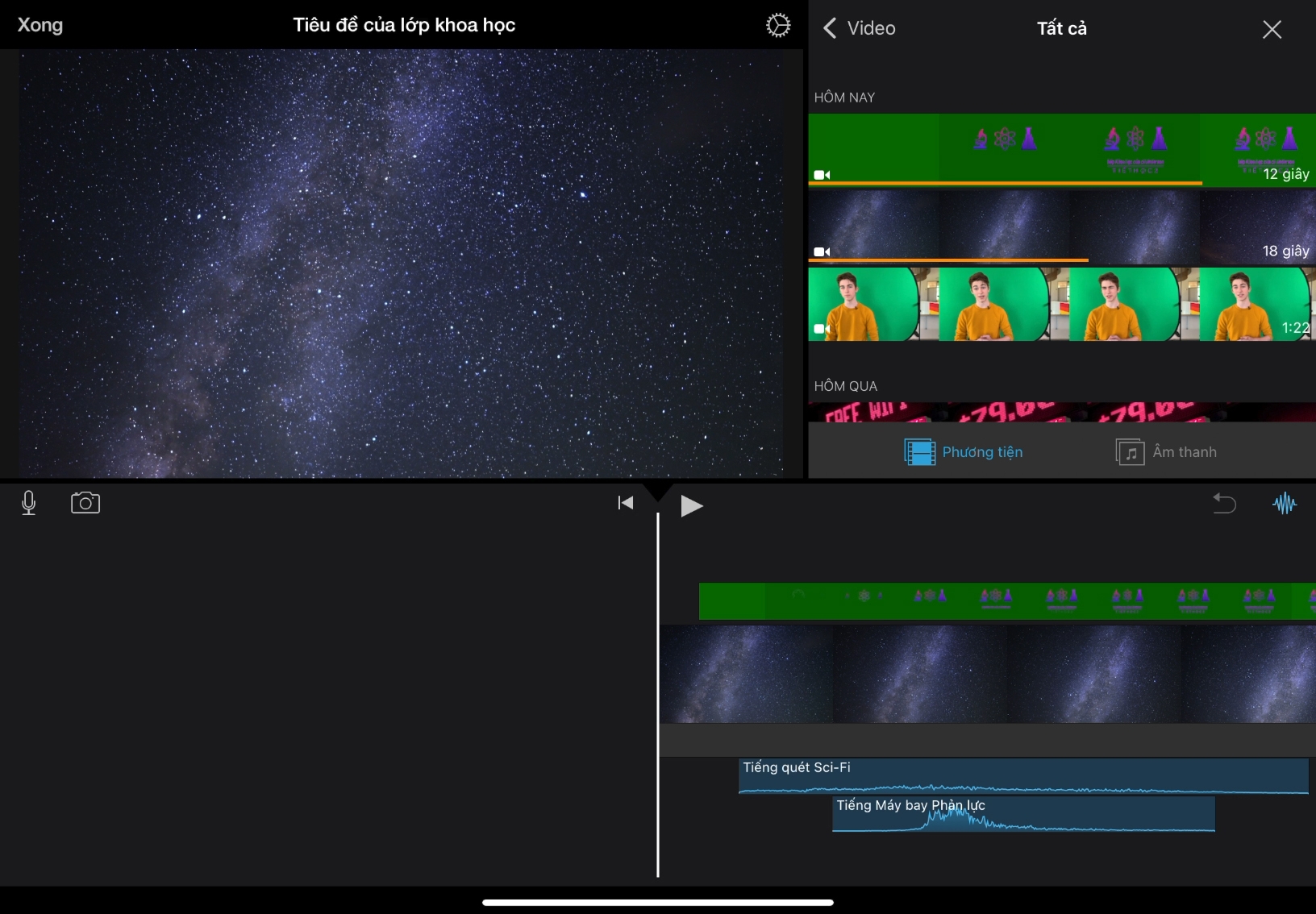
Task: Tap Xong to finish editing
Action: 40,25
